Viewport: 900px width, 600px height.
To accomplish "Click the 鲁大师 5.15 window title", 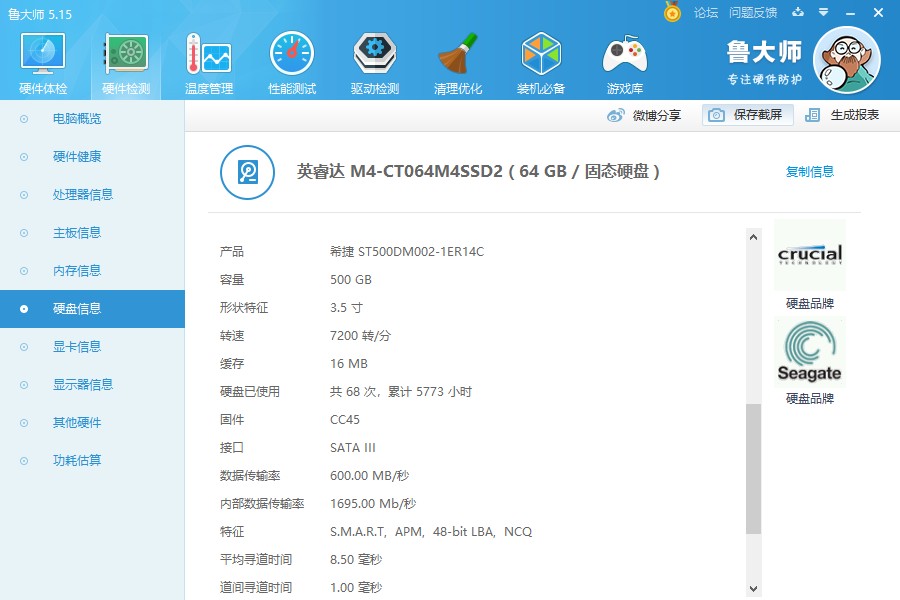I will 40,14.
